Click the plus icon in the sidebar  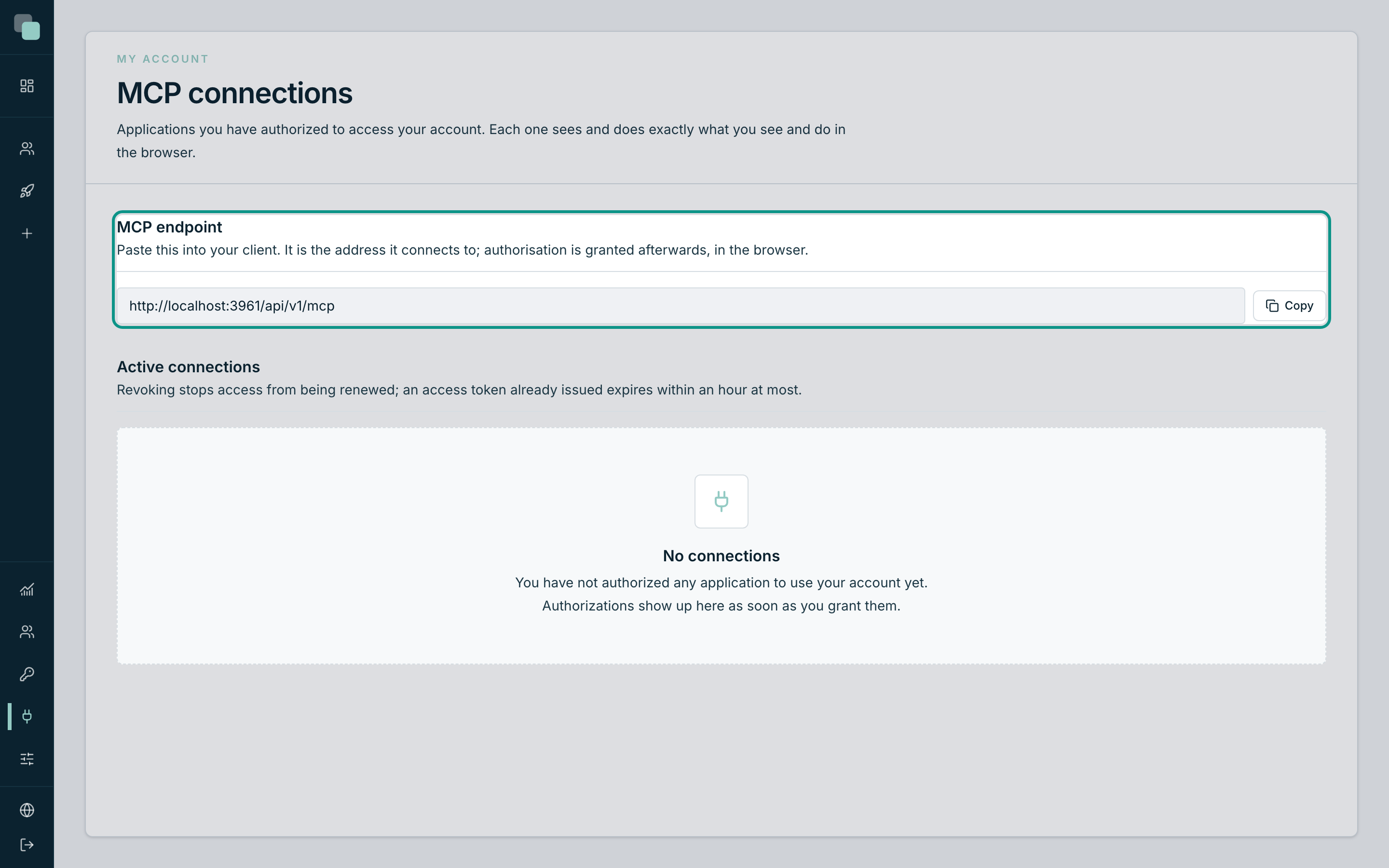tap(27, 234)
